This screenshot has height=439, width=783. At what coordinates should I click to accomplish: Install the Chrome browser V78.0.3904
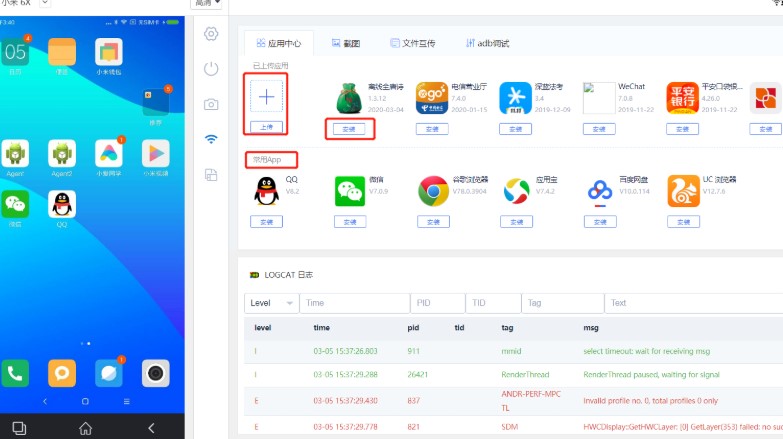(x=433, y=222)
